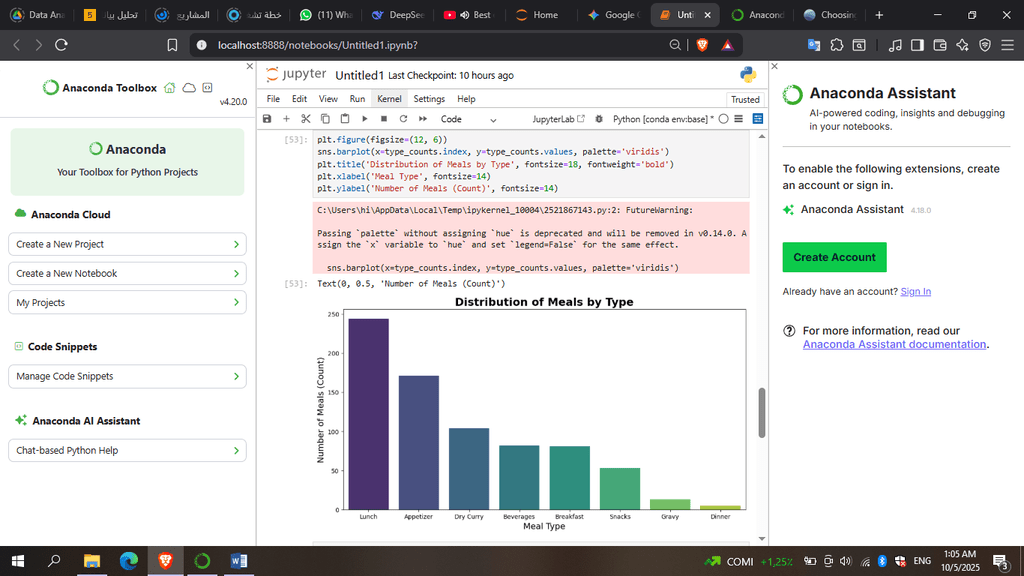
Task: Toggle the Brave sidebar panel icon
Action: (917, 45)
